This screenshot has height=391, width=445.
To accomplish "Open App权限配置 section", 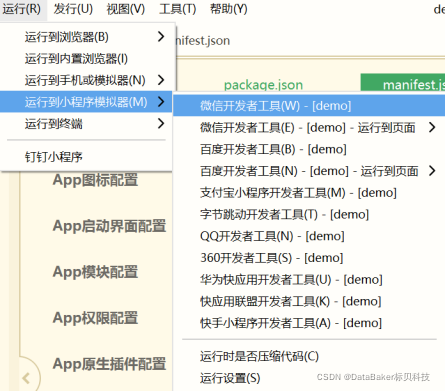I will tap(95, 318).
